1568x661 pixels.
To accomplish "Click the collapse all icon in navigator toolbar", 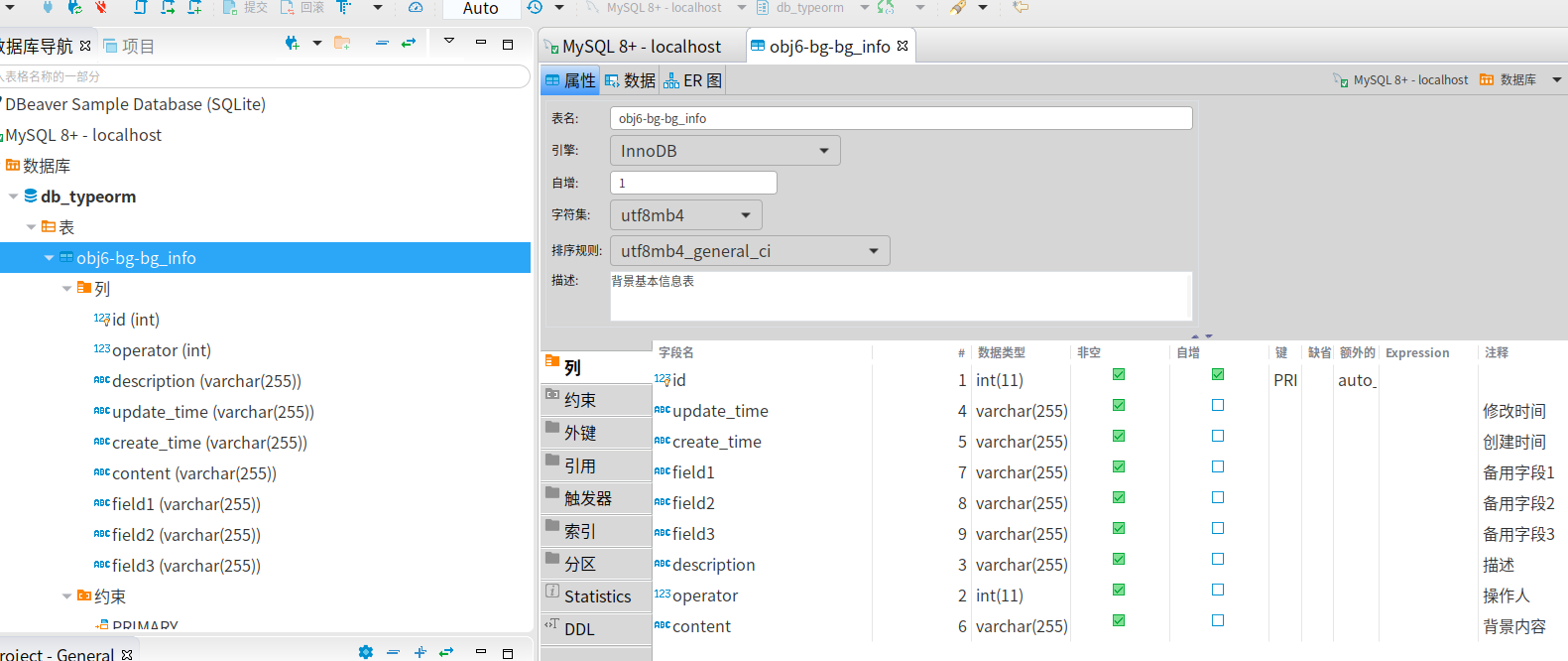I will point(382,43).
